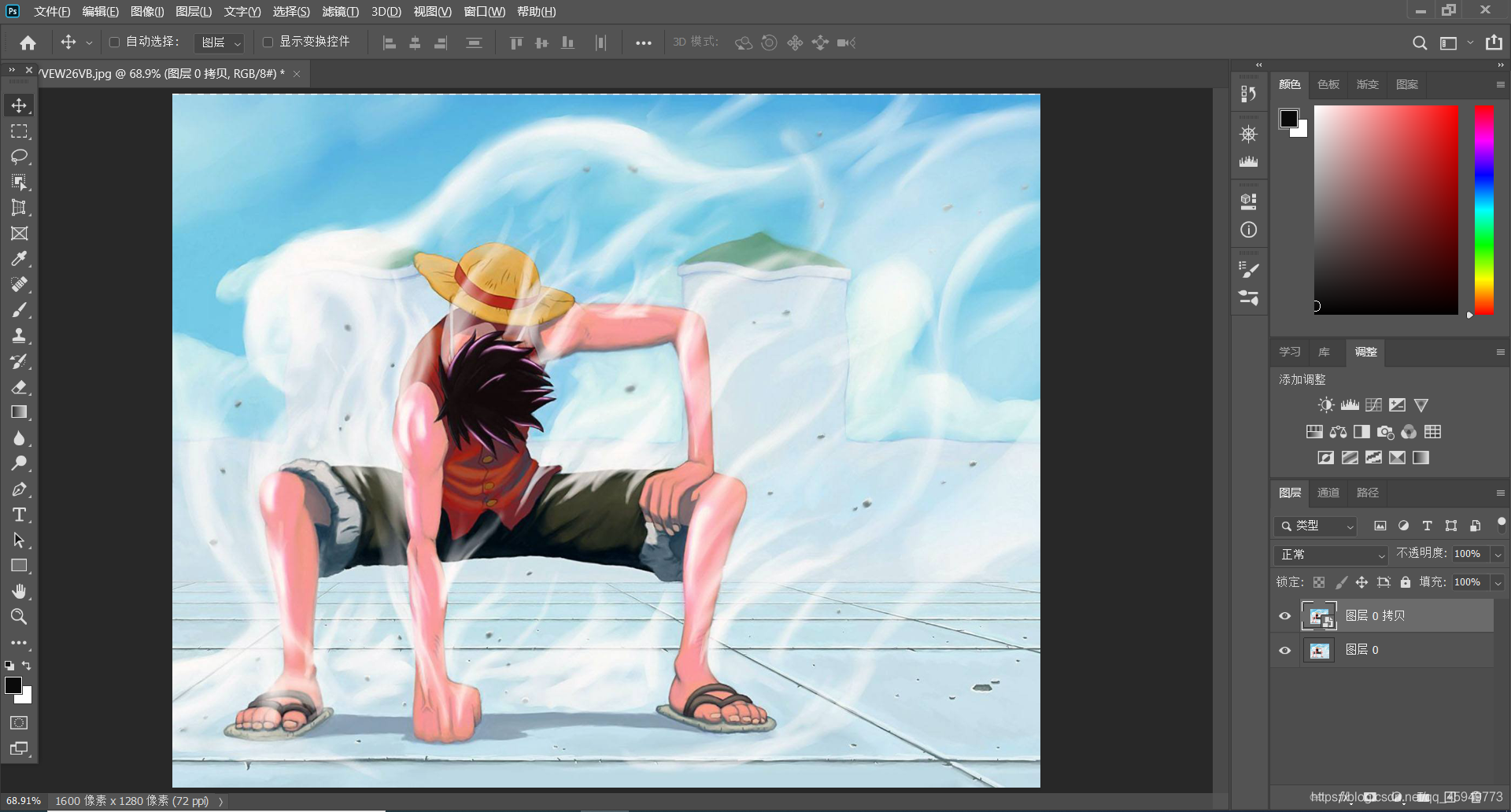Click the Edit Toolbar ellipsis in toolbox

[19, 643]
